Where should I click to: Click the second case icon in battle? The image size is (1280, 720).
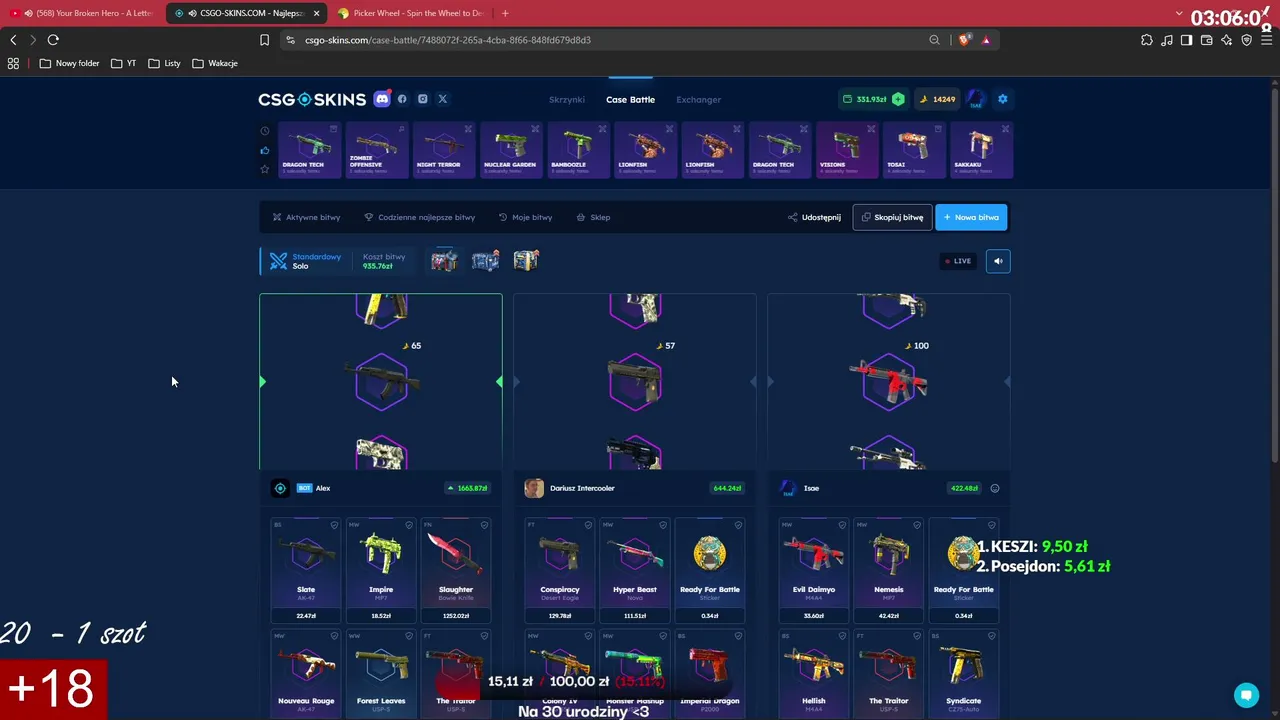point(485,261)
